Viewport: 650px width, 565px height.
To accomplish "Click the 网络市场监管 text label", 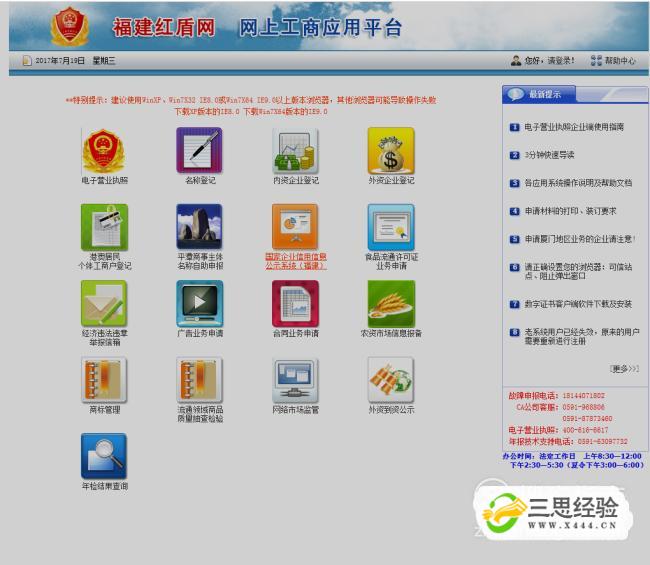I will [296, 410].
